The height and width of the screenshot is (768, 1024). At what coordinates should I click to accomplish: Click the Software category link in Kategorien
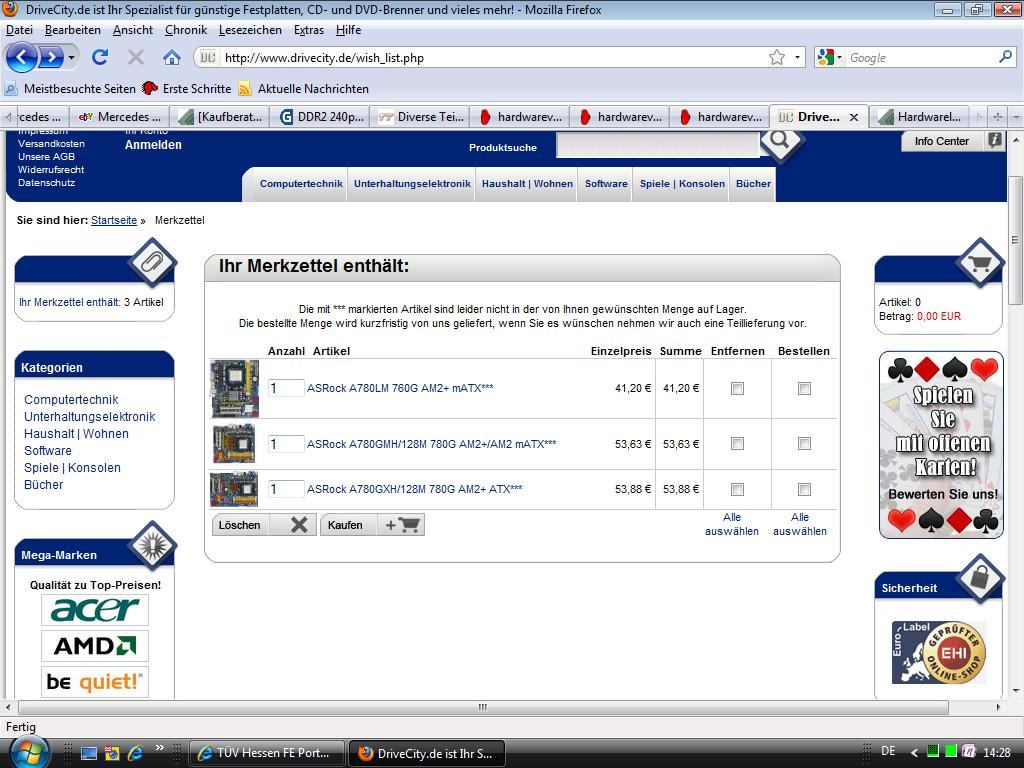pos(48,451)
